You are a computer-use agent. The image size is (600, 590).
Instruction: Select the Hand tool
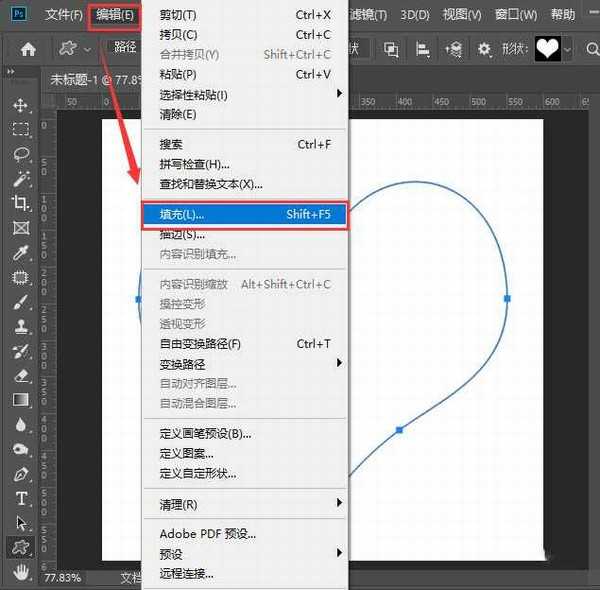20,570
